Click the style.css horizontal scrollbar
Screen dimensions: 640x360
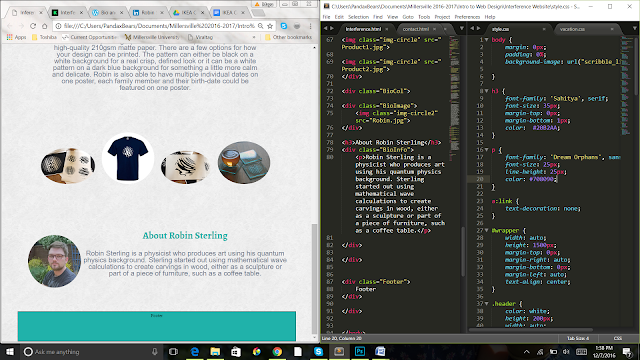point(531,329)
